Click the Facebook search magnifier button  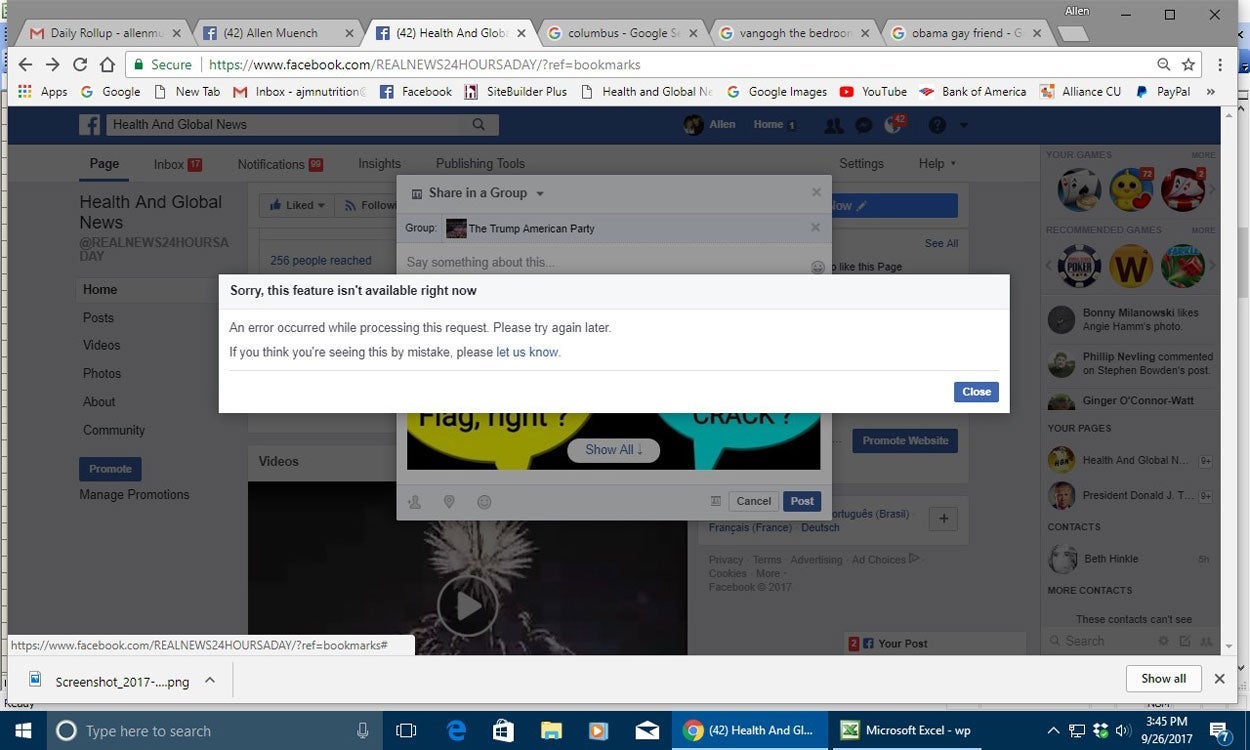[478, 125]
